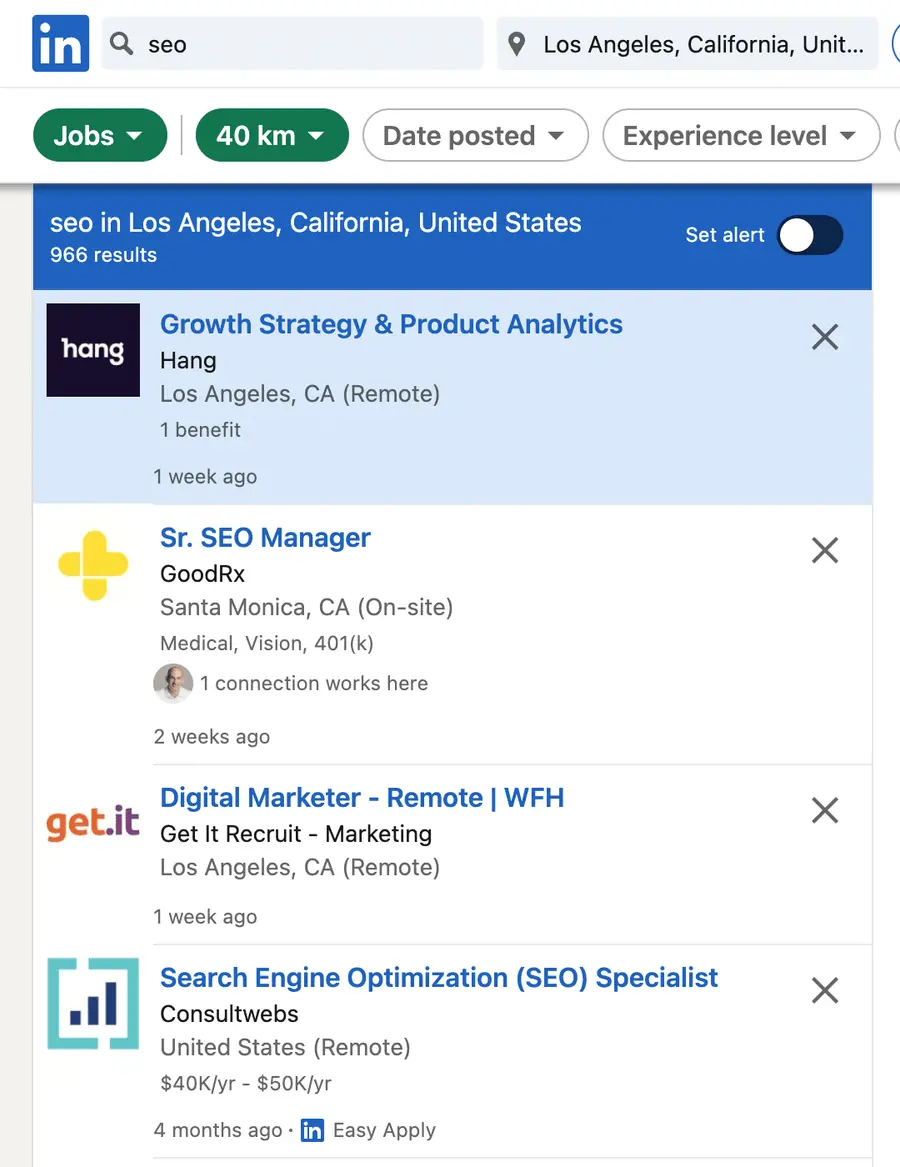Viewport: 900px width, 1167px height.
Task: Click the LinkedIn icon next to Easy Apply
Action: (x=311, y=1130)
